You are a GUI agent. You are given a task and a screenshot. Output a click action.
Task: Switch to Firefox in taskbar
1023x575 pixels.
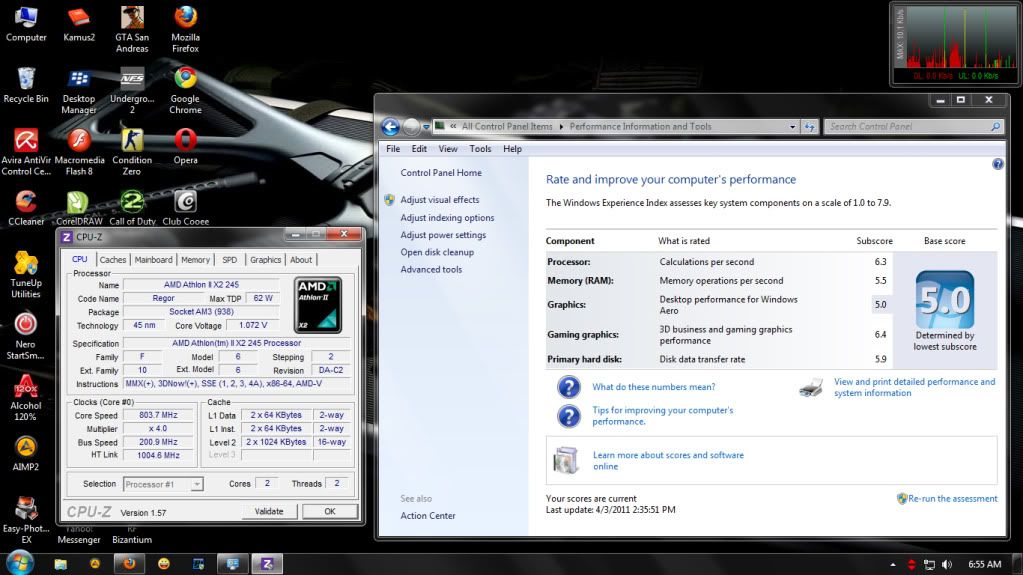pos(129,564)
